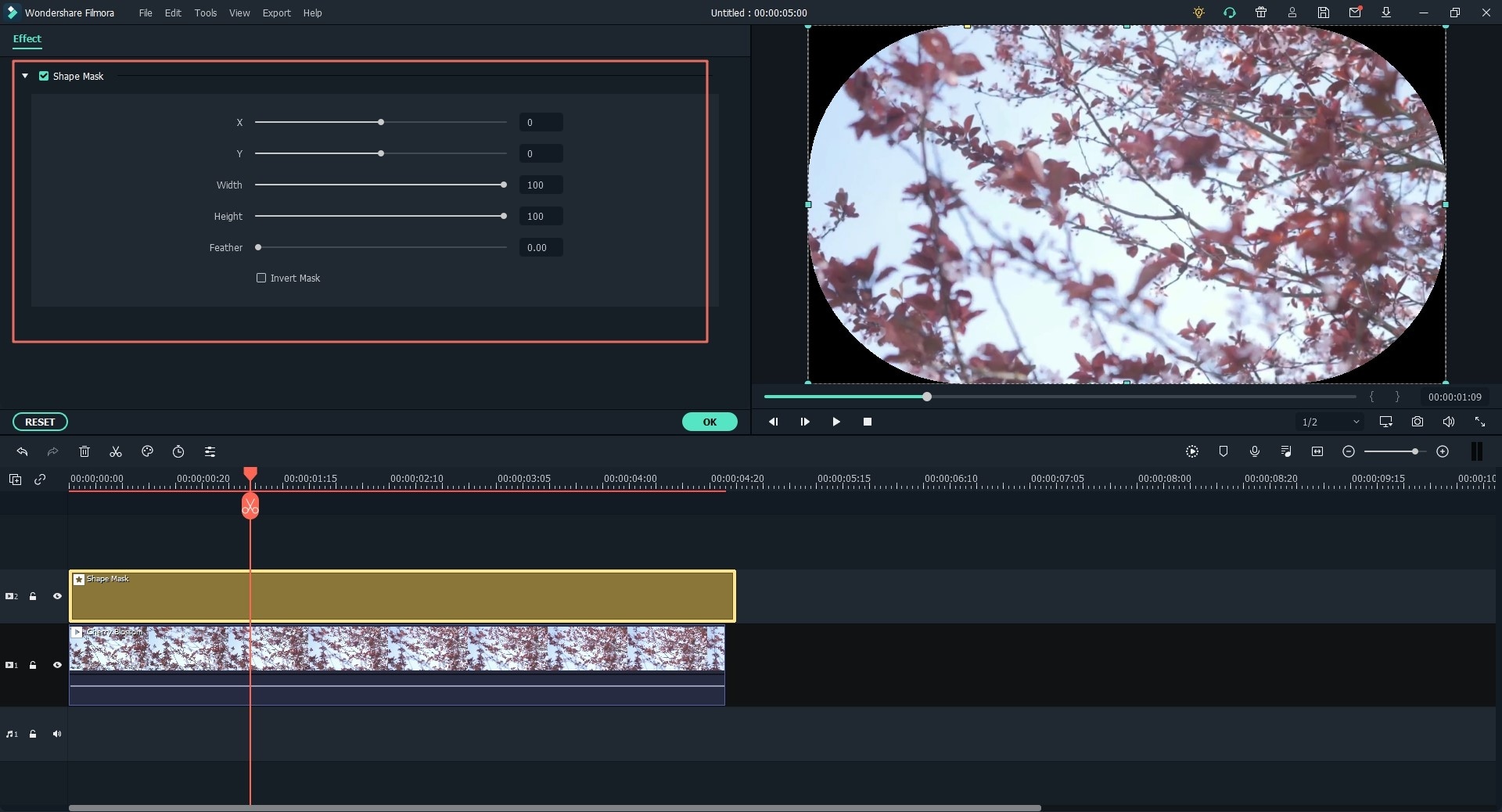
Task: Click the add track icon
Action: click(x=15, y=480)
